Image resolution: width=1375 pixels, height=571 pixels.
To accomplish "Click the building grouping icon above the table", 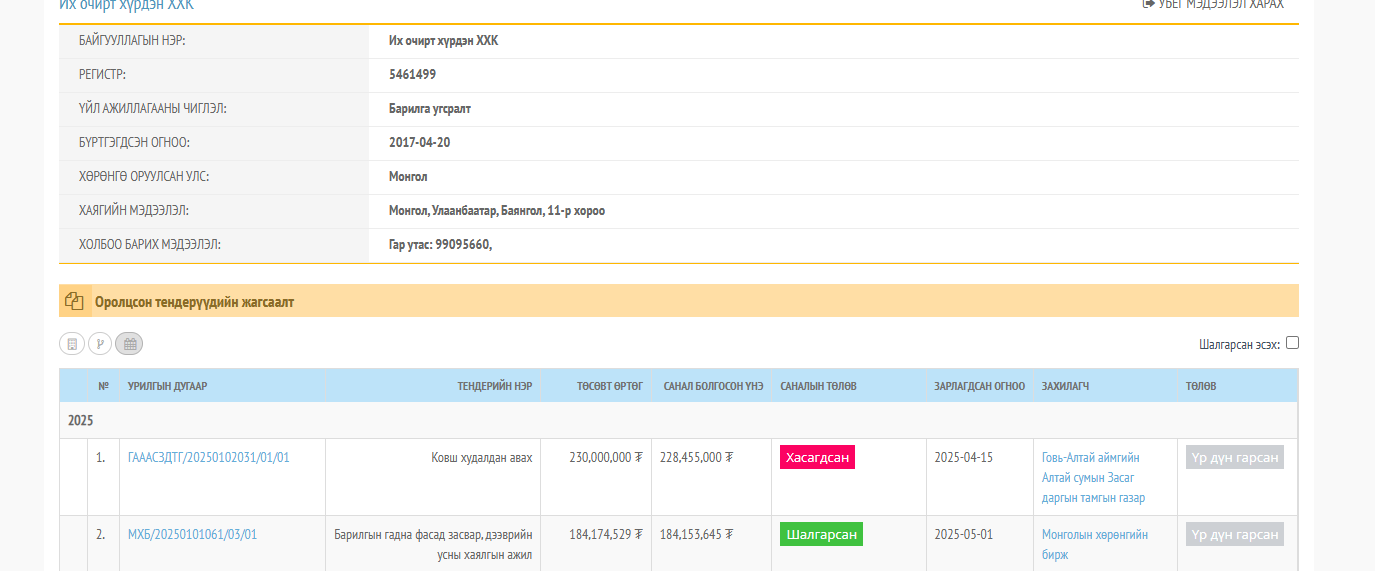I will point(72,344).
